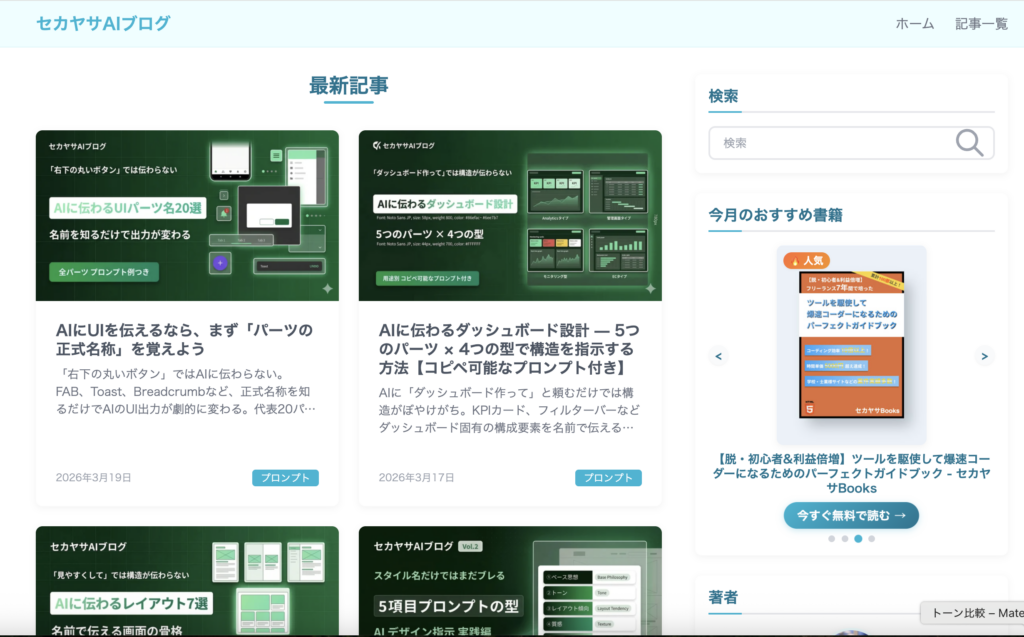The width and height of the screenshot is (1024, 637).
Task: Open the 記事一覧 navigation link
Action: pos(981,24)
